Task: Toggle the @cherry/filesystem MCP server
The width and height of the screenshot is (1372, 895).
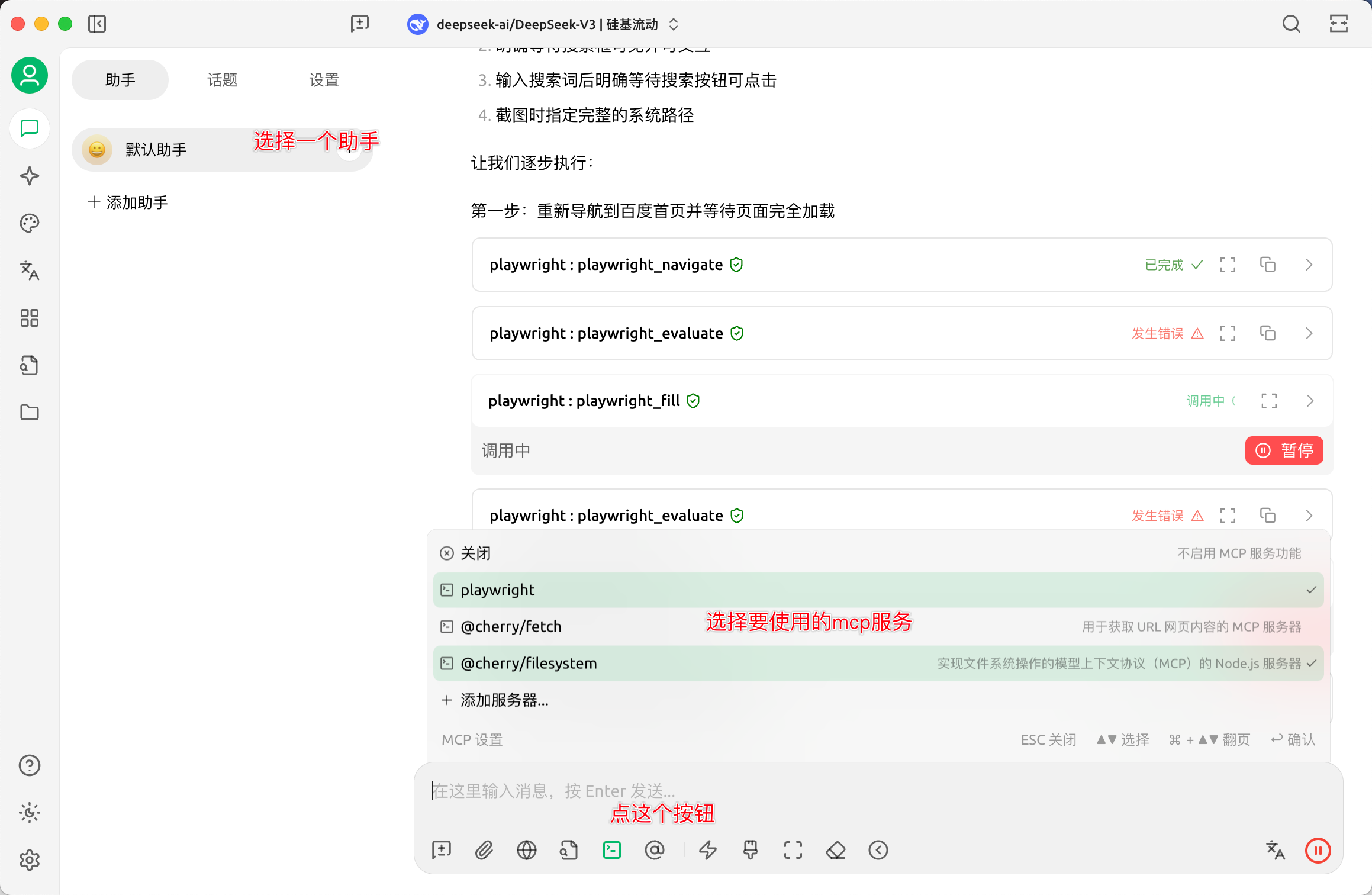Action: [x=878, y=663]
